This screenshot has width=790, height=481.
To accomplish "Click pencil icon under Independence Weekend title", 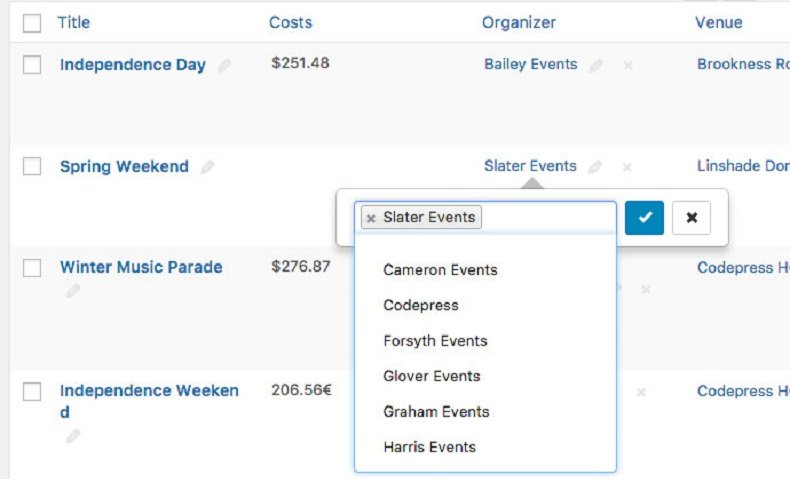I will 72,435.
